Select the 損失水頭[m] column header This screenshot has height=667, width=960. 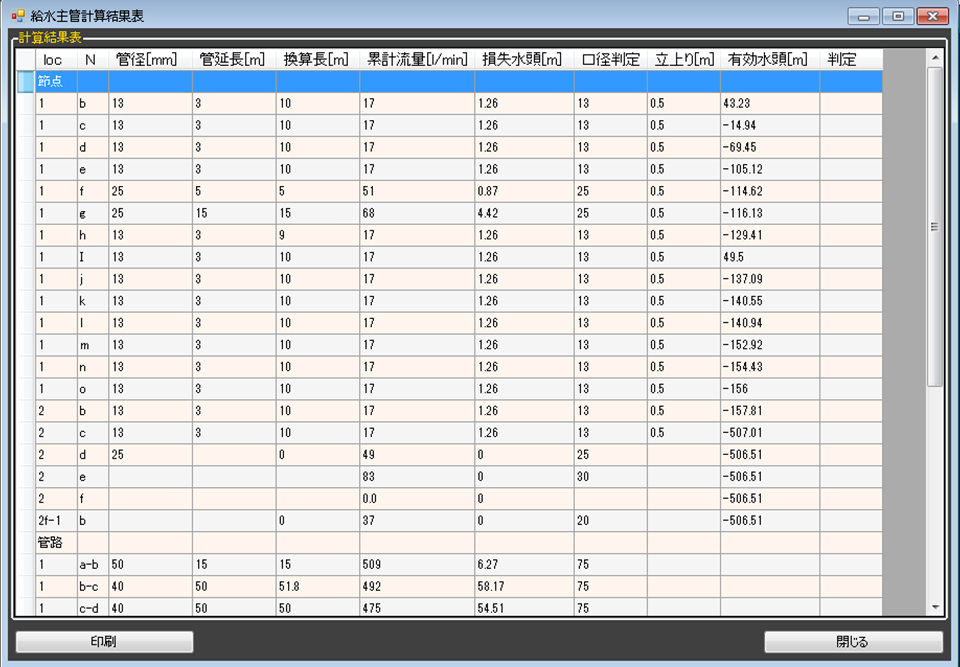[524, 60]
